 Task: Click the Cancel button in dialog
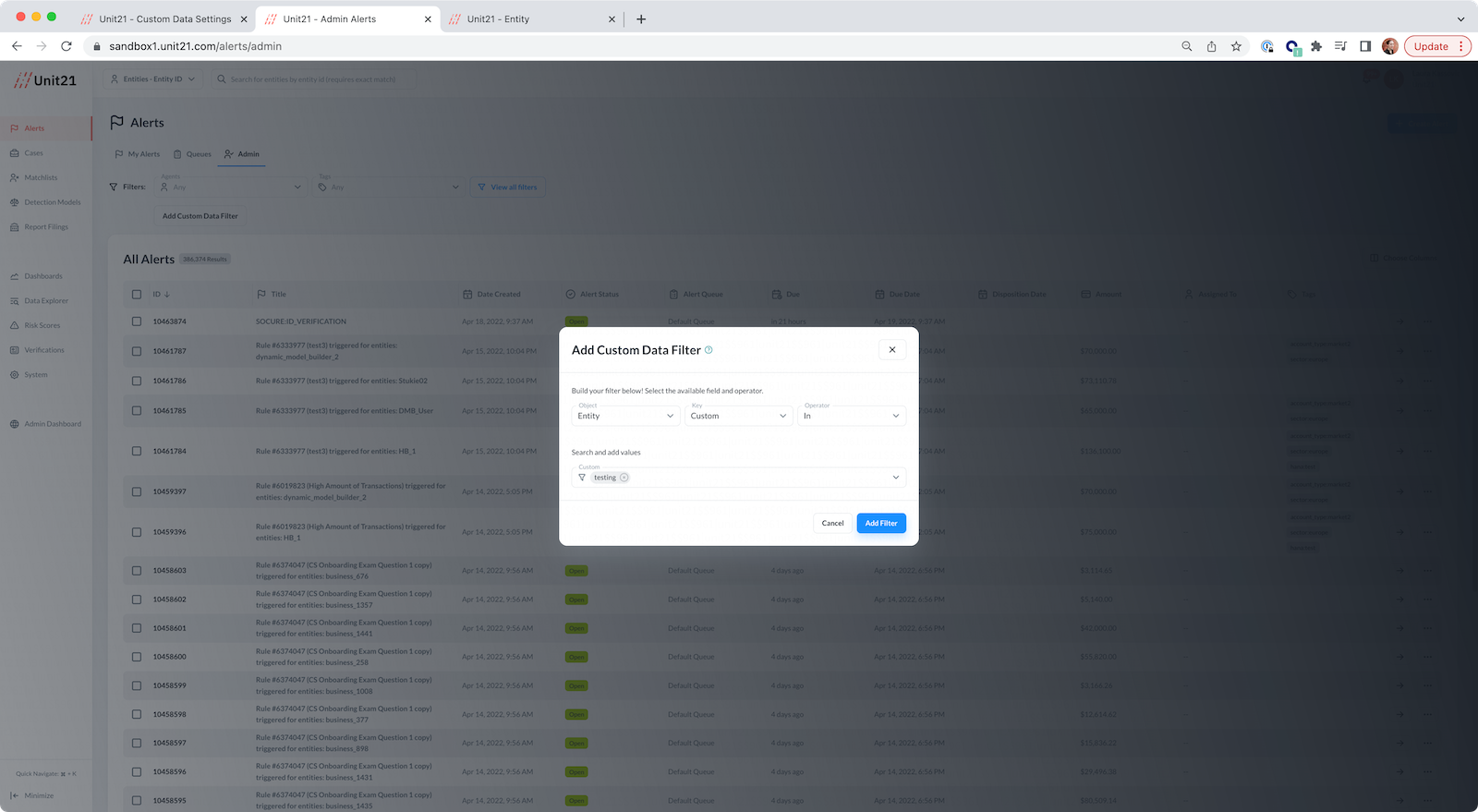(832, 523)
